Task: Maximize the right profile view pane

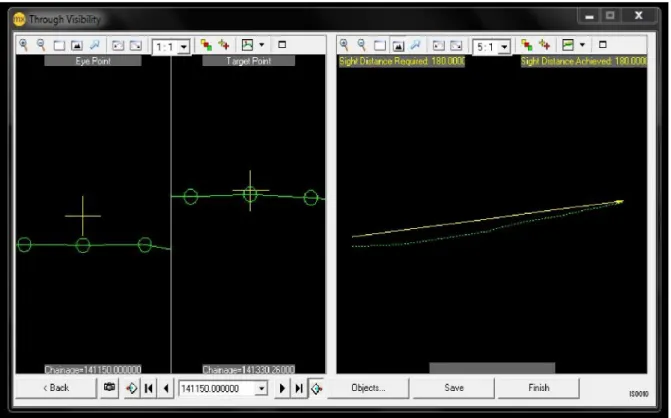Action: (x=603, y=44)
